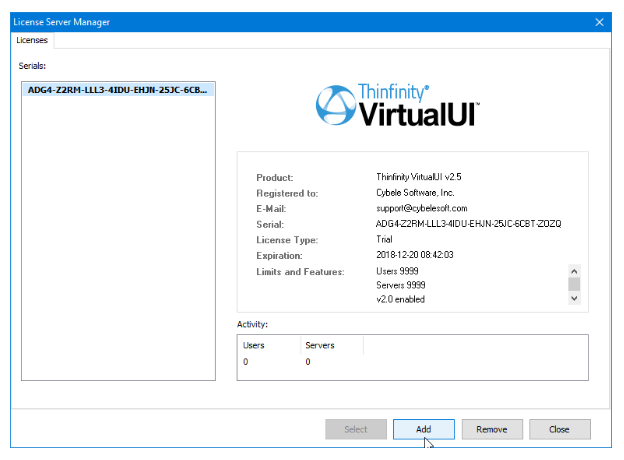
Task: Click the 'v2.0 enabled' feature entry
Action: coord(400,299)
